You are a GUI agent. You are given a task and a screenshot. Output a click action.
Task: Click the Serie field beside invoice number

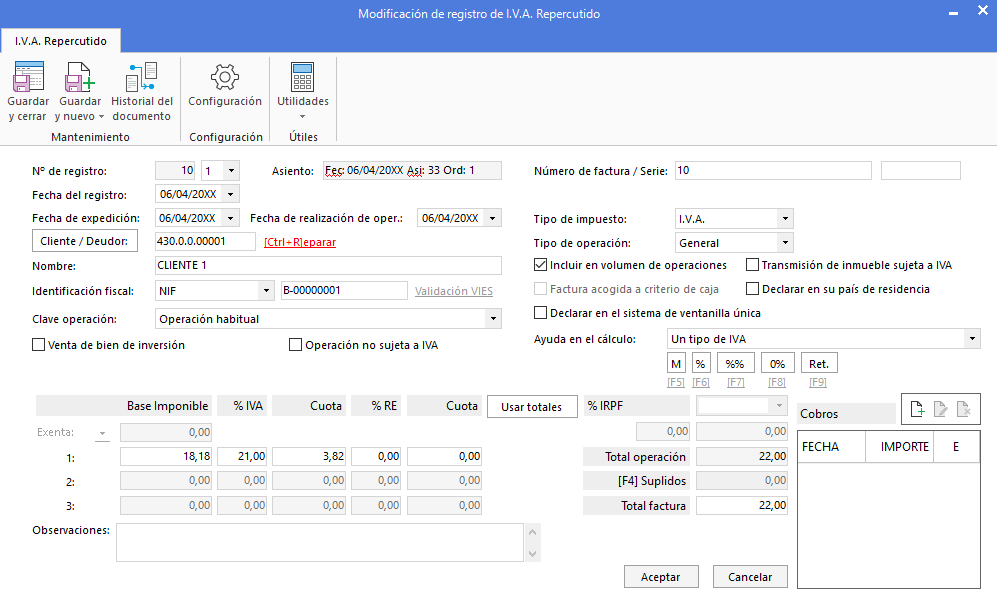[921, 170]
